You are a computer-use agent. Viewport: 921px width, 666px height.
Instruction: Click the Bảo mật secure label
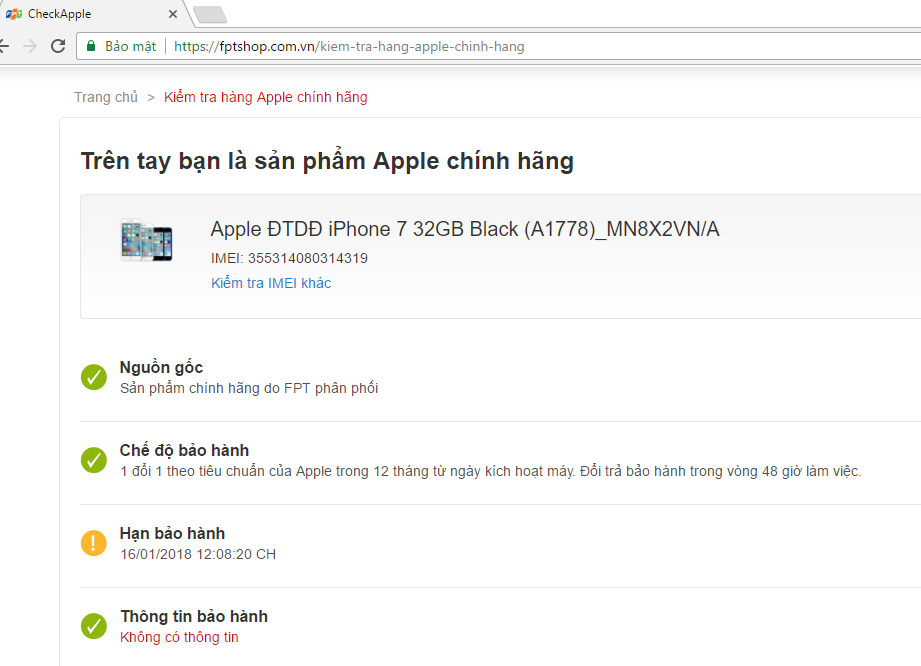pyautogui.click(x=130, y=46)
